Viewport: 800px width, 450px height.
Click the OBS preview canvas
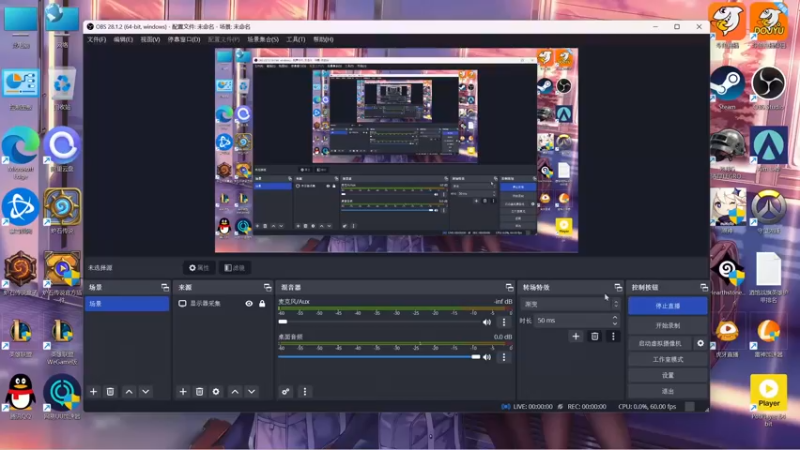point(396,151)
